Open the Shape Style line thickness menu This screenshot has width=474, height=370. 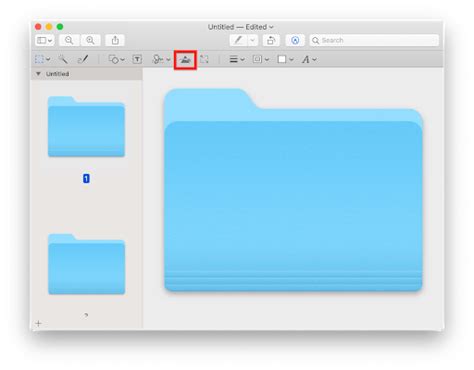[x=237, y=59]
